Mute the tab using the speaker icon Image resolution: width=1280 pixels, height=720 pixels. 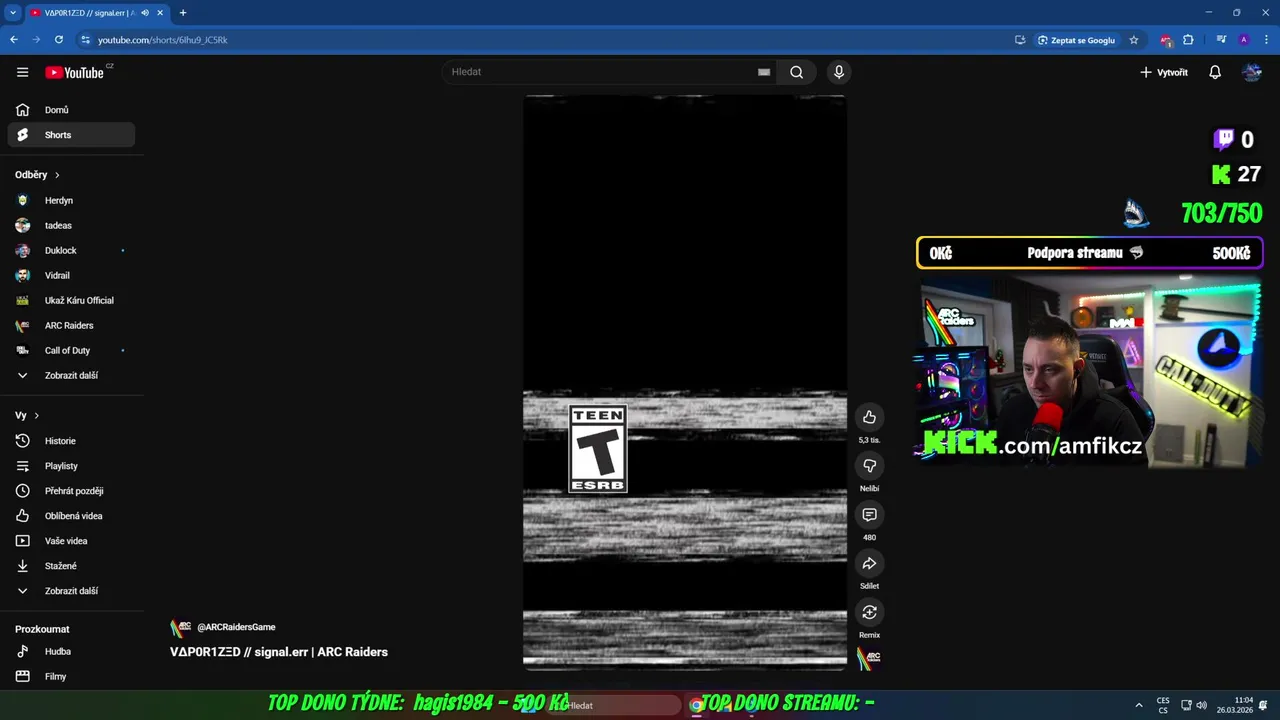coord(145,13)
